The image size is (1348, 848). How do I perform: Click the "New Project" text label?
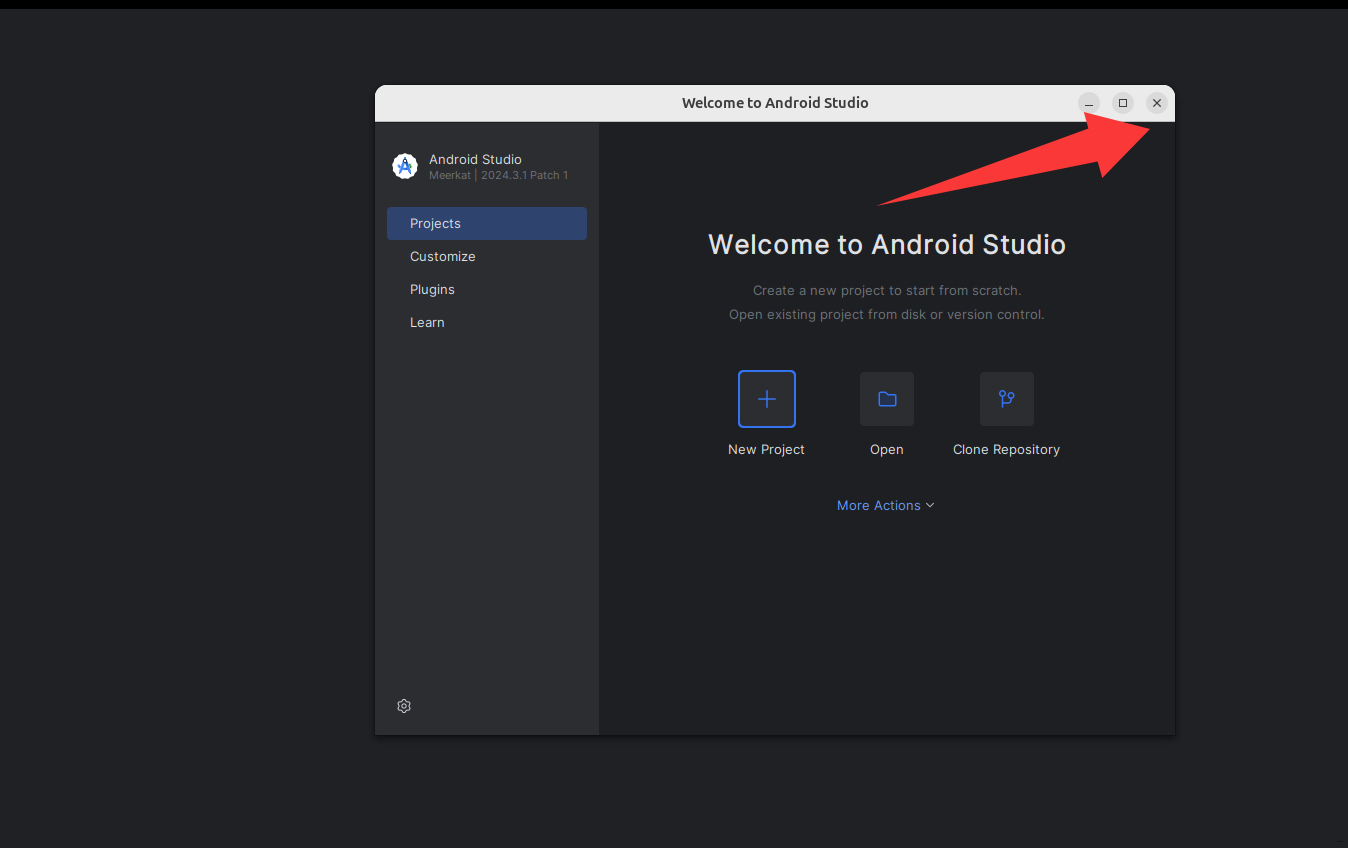(766, 449)
